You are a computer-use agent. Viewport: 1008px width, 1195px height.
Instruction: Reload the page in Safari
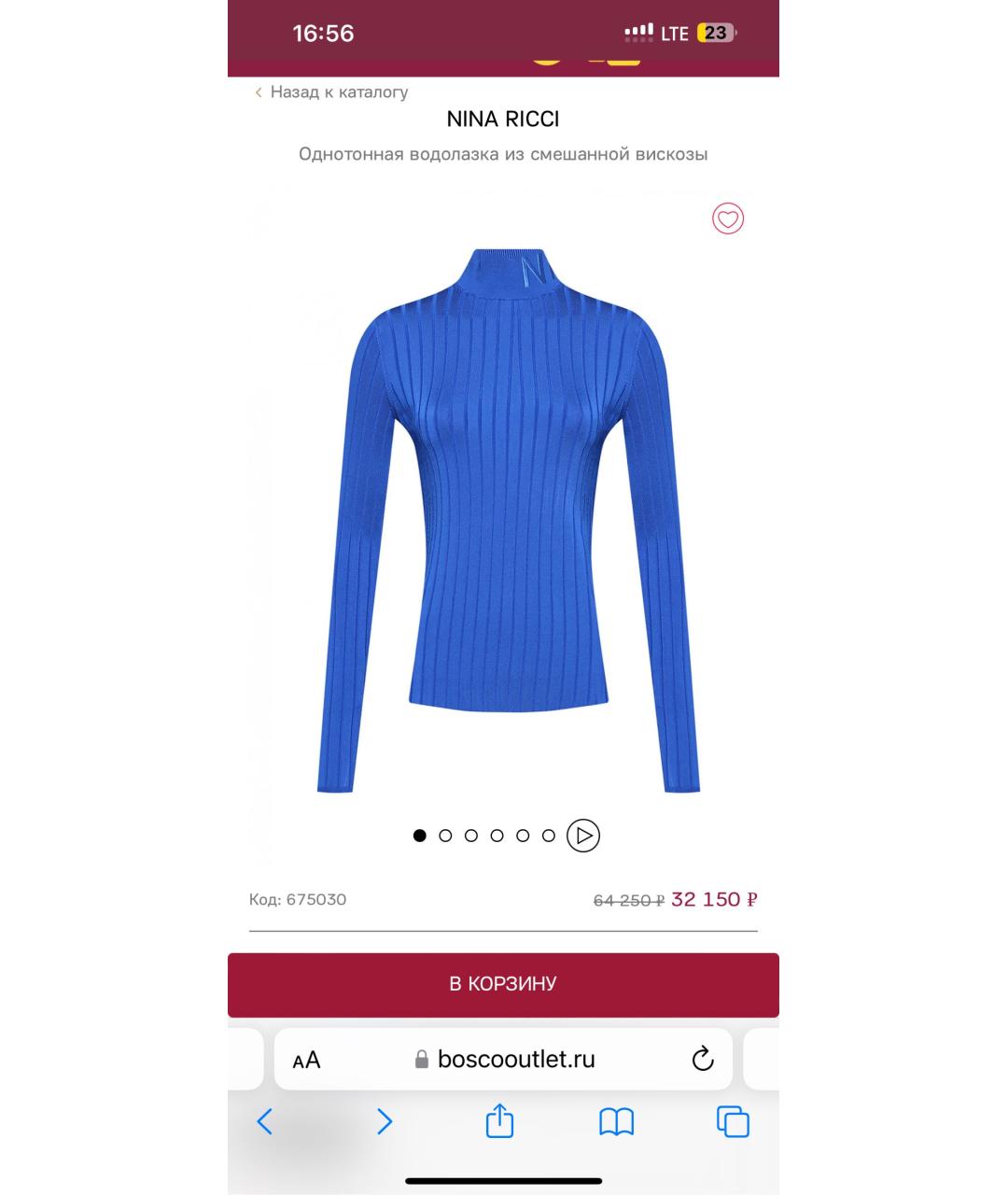703,1059
